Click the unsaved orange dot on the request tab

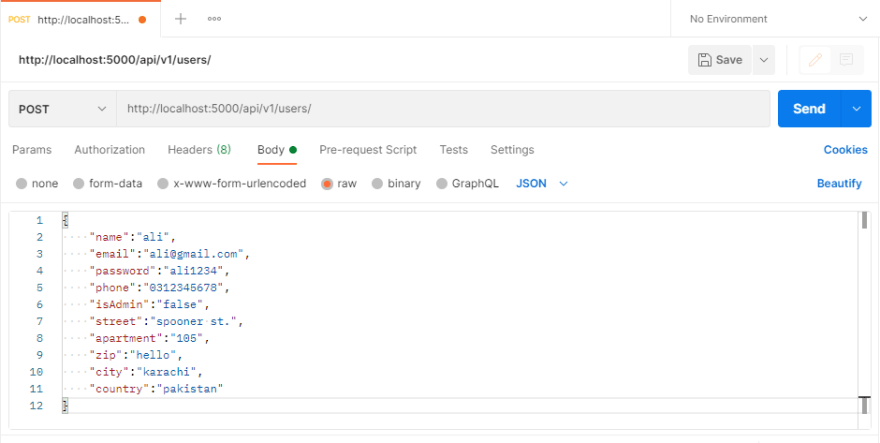[x=142, y=20]
